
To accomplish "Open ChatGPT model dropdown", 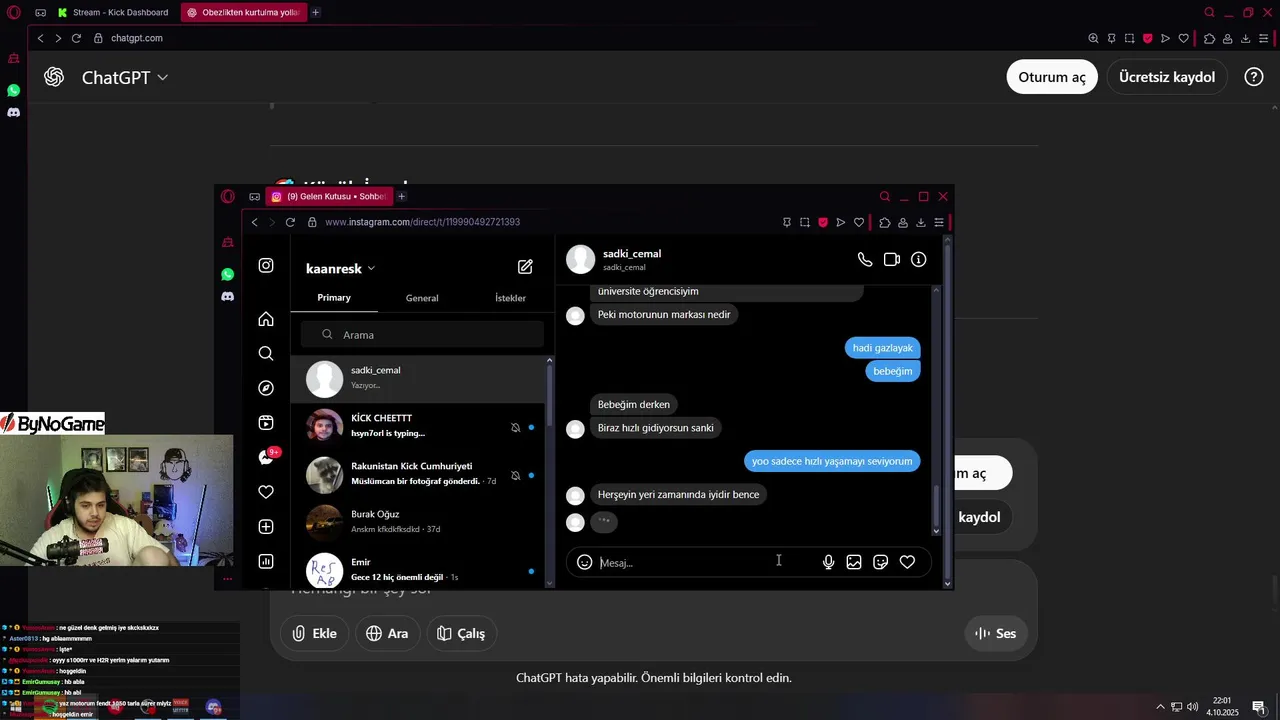I will point(125,77).
